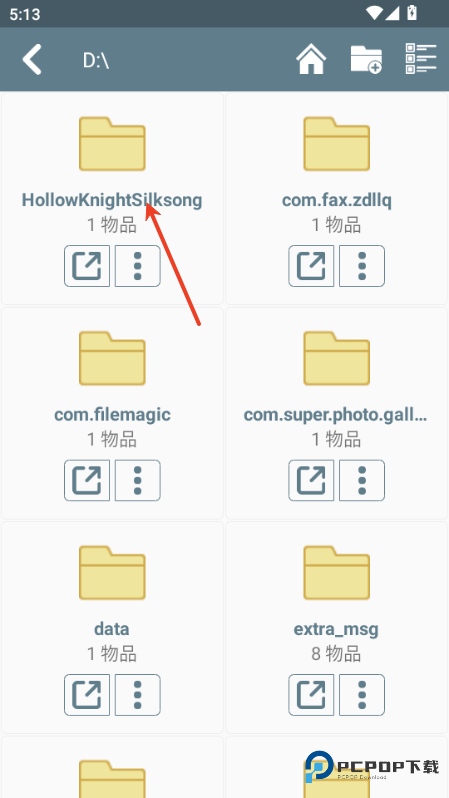Go back using the left arrow

(32, 60)
